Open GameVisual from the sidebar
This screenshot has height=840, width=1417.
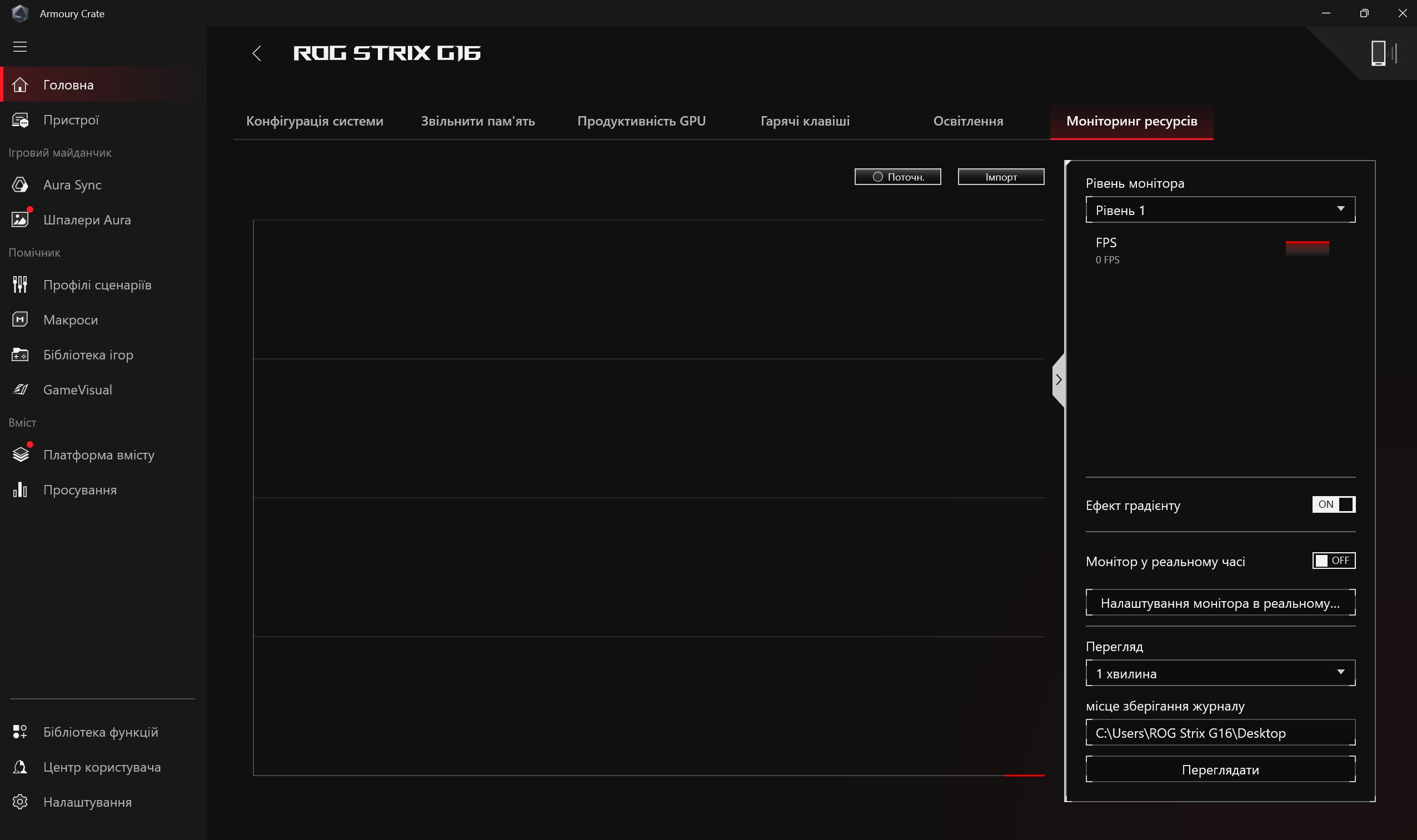tap(77, 389)
